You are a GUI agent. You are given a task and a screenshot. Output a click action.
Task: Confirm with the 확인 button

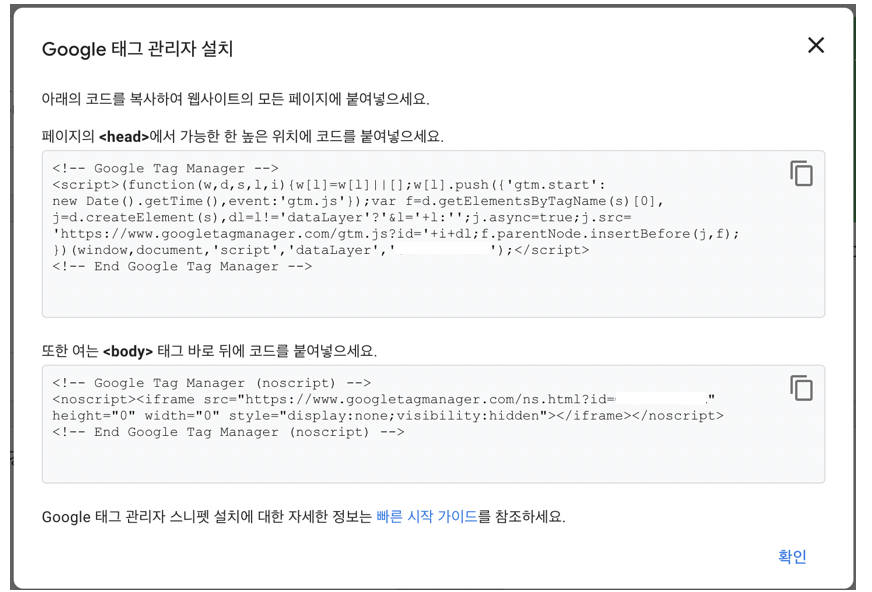point(792,556)
